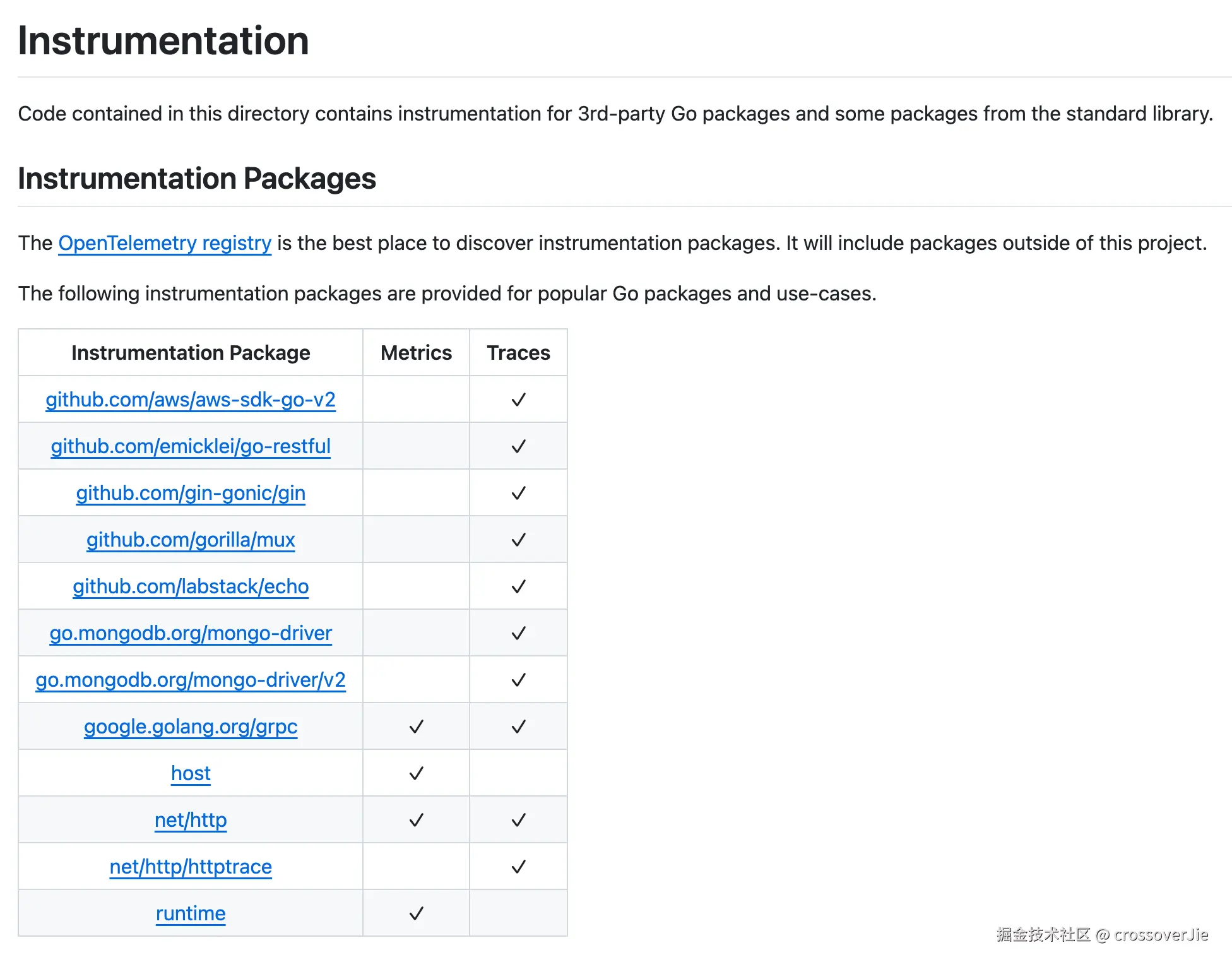1232x967 pixels.
Task: Click the Instrumentation Packages heading
Action: pos(197,179)
